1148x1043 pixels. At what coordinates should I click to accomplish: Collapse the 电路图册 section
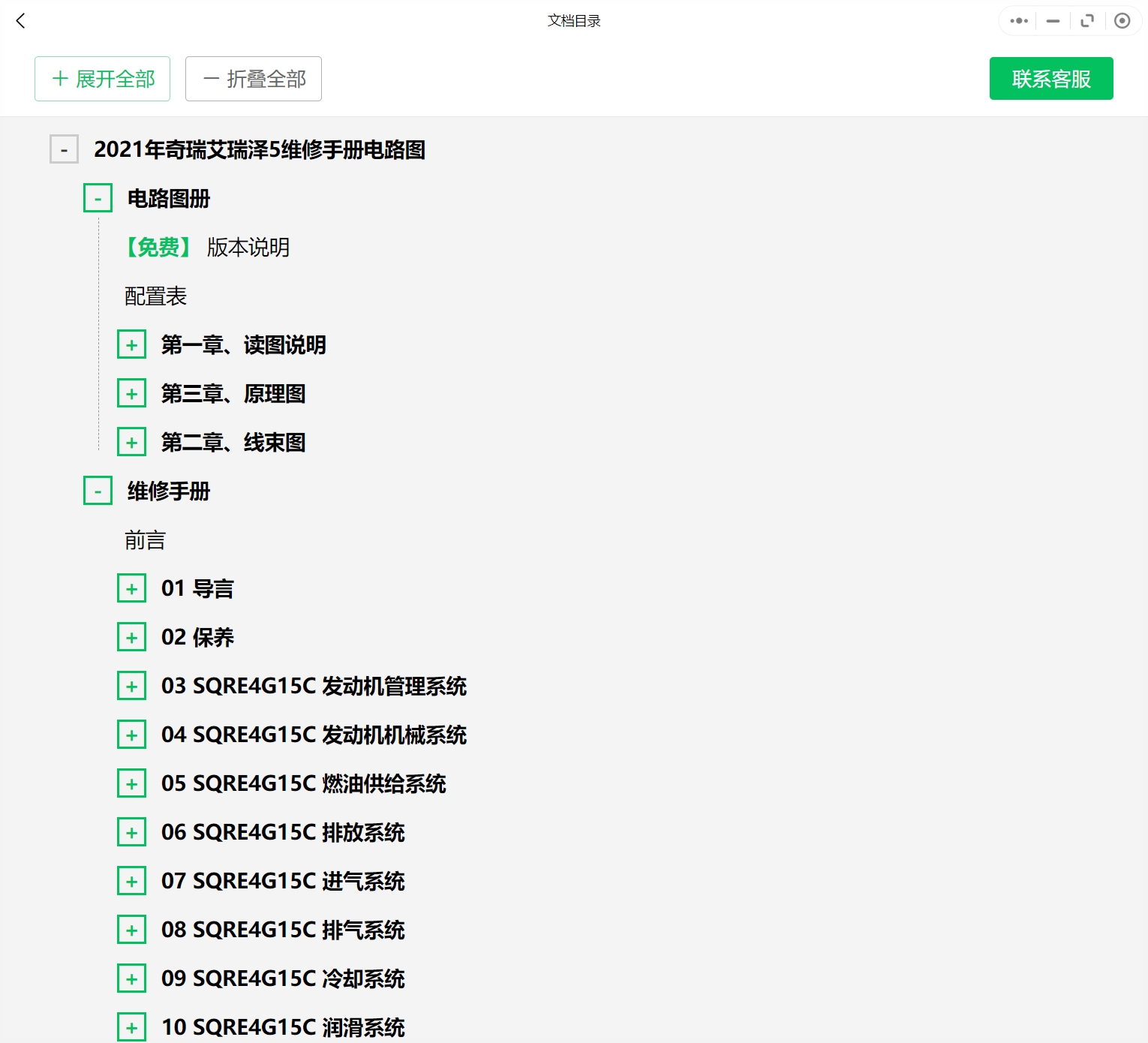pos(98,199)
